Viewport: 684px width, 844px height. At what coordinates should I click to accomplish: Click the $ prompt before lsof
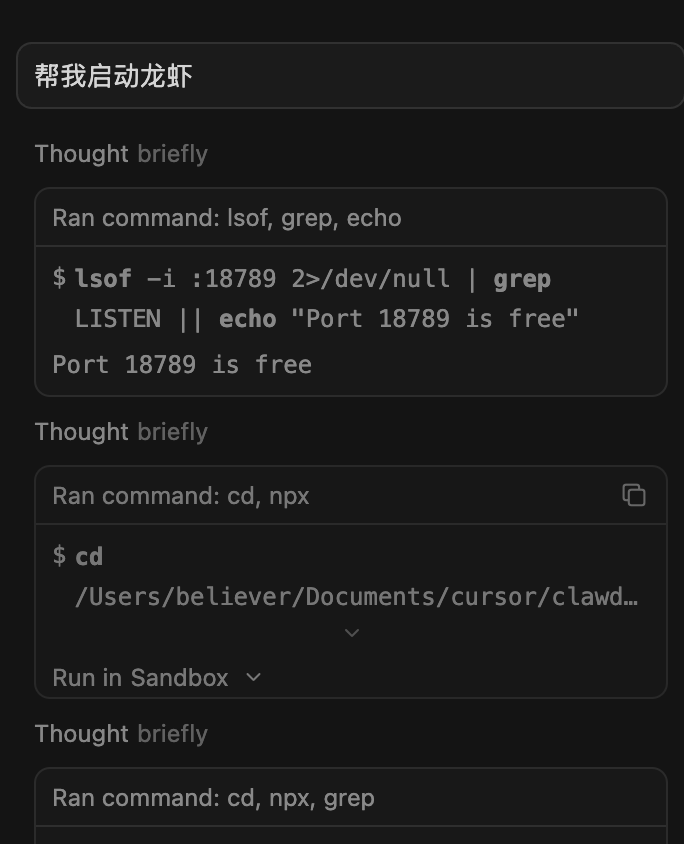point(59,278)
